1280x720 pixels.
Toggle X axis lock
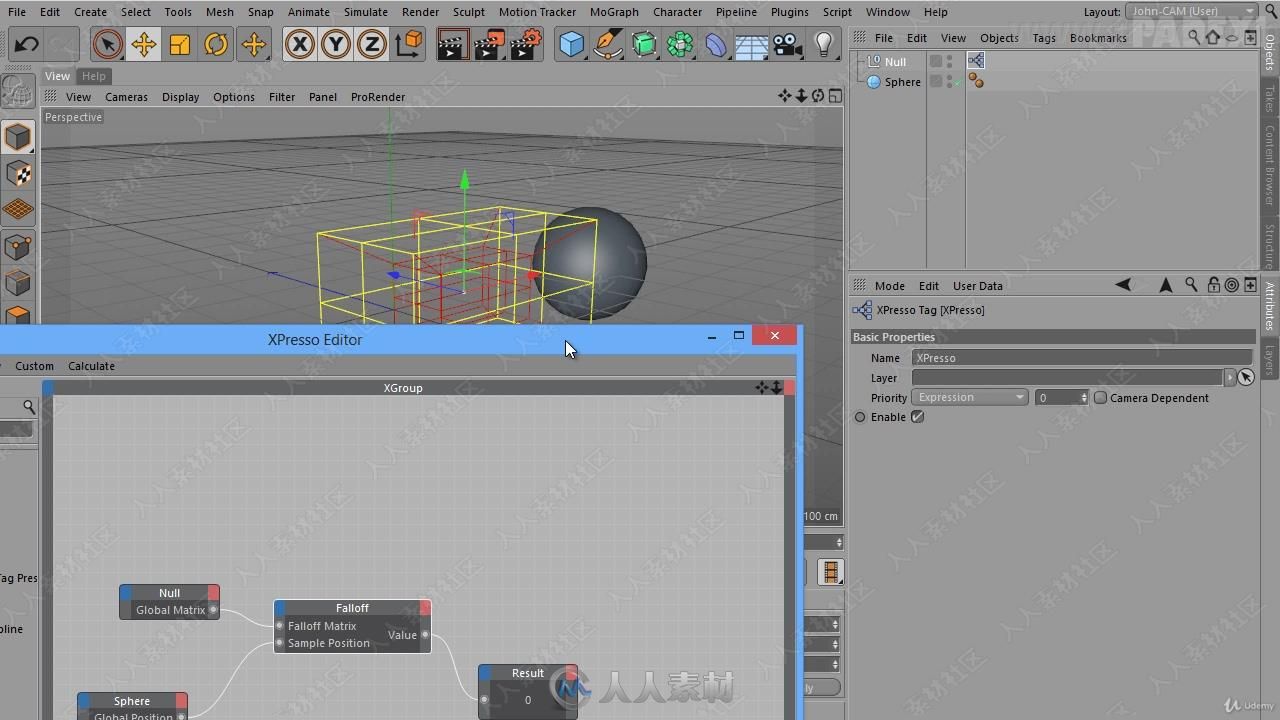click(299, 44)
